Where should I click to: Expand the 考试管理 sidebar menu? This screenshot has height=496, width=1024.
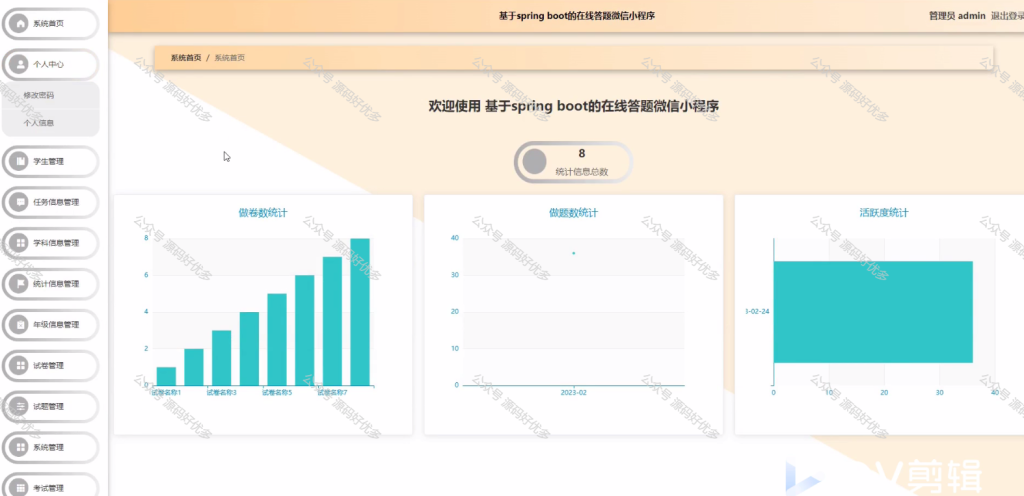(x=50, y=487)
